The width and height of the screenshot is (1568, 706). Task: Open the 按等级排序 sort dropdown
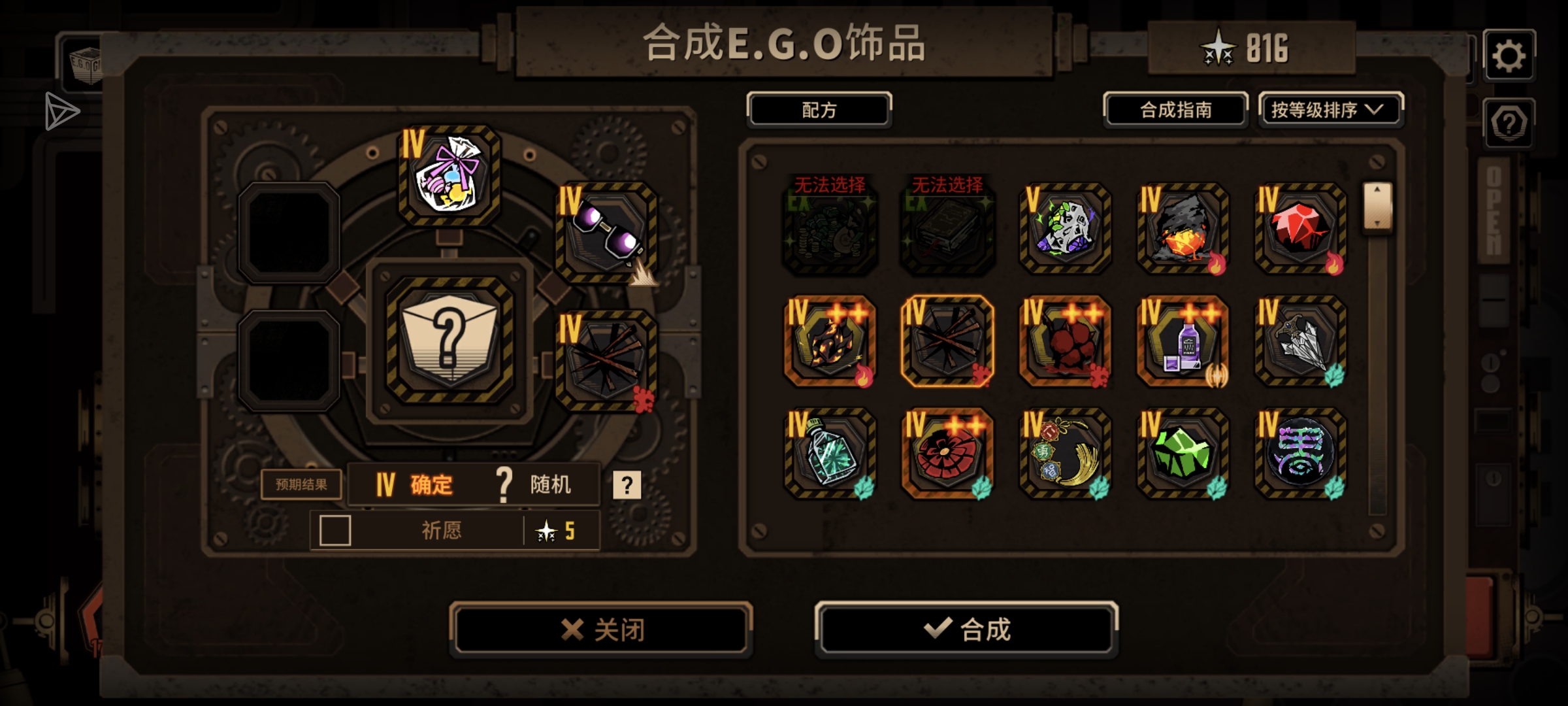point(1330,110)
